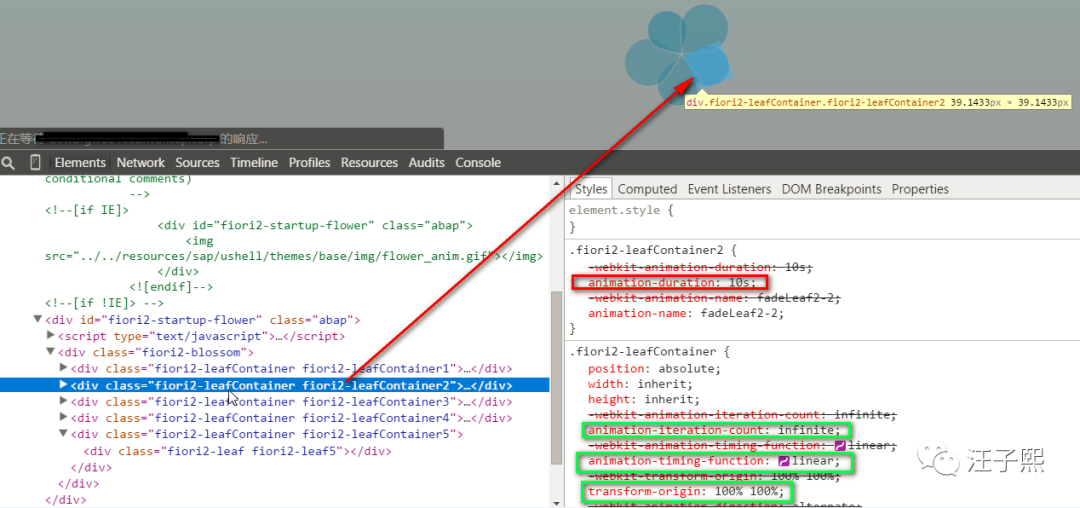
Task: Select the Styles sidebar tab
Action: coord(591,189)
